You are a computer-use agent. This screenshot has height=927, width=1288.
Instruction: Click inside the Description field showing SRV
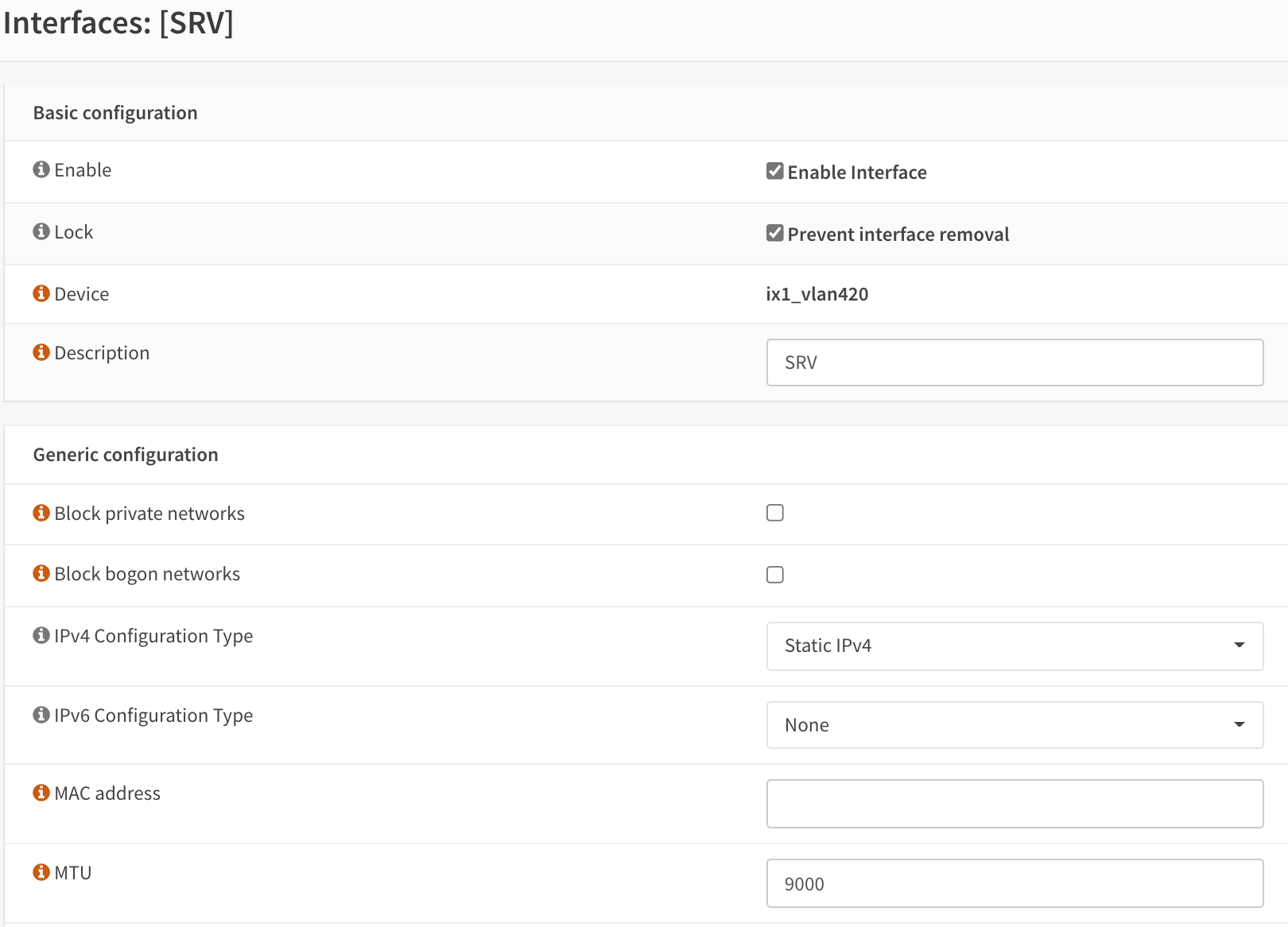coord(1014,363)
